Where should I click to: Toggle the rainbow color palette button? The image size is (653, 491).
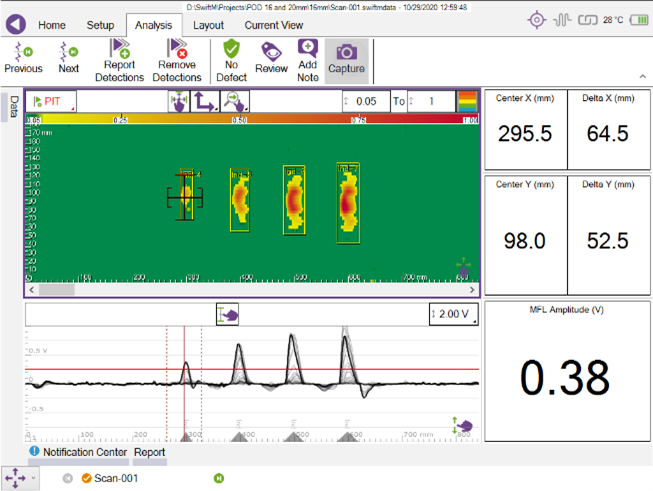click(467, 101)
